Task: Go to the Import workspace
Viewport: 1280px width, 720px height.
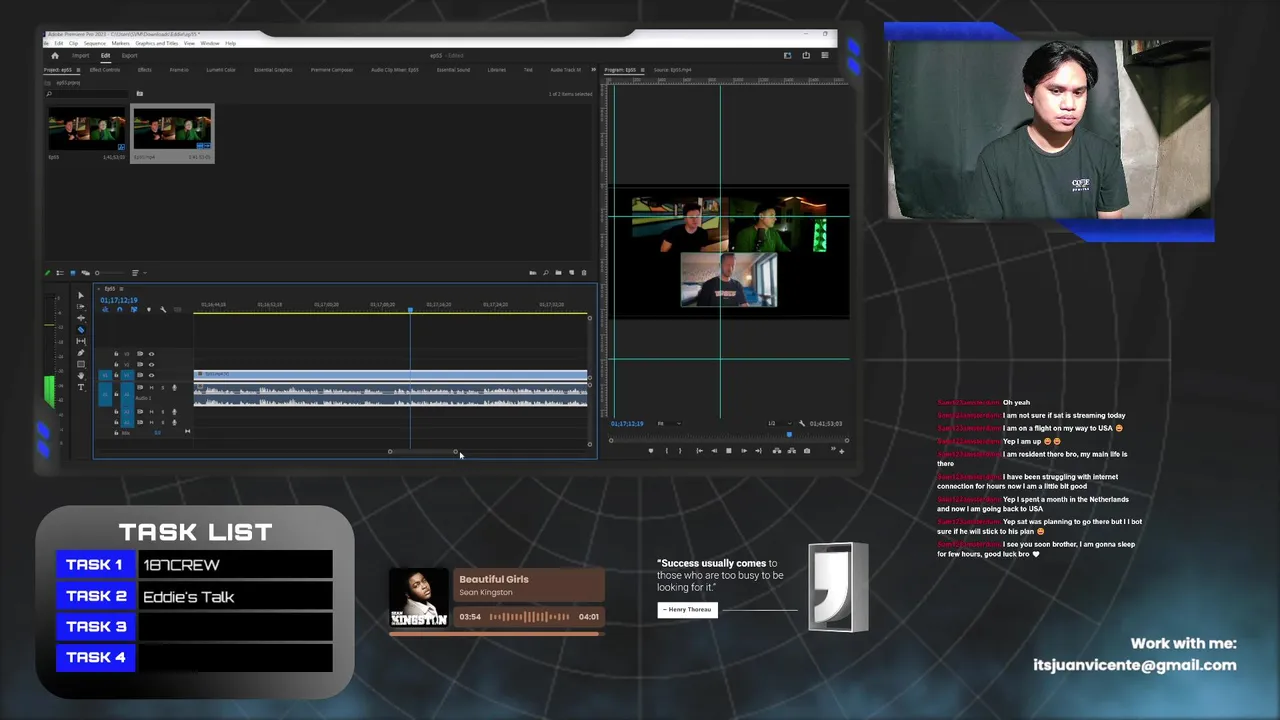Action: [x=81, y=56]
